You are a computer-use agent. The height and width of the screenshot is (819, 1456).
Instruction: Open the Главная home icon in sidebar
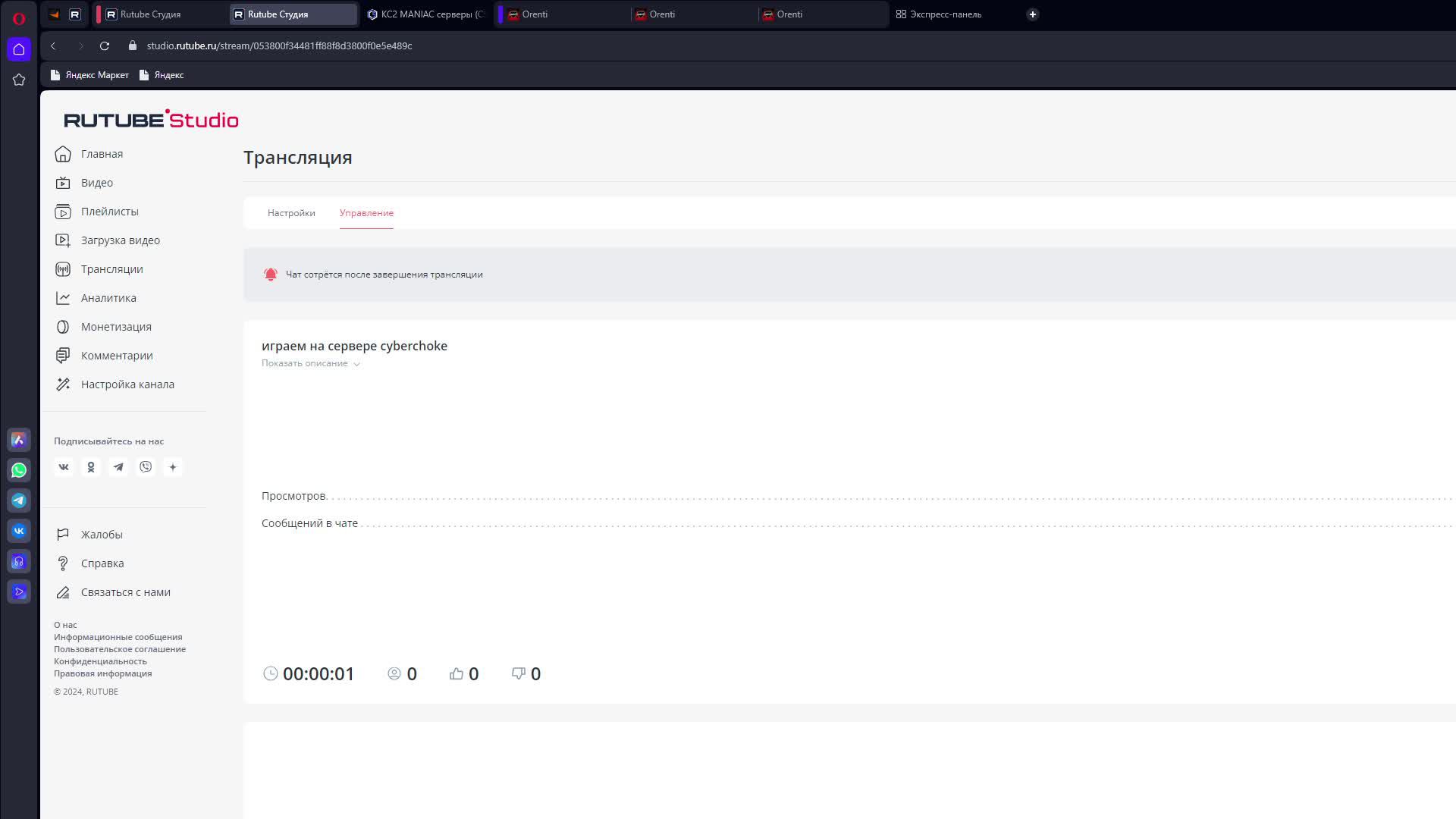coord(63,154)
